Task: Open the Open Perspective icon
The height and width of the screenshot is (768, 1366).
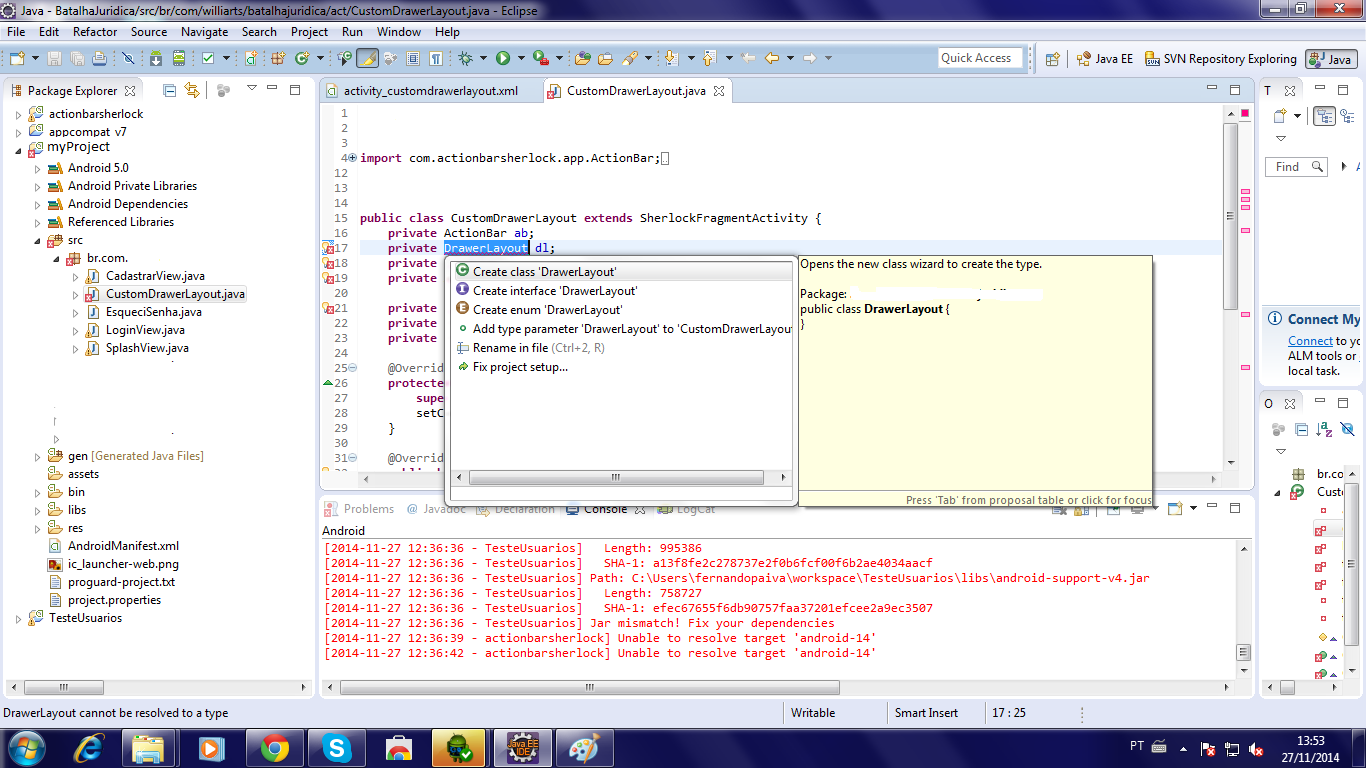Action: tap(1052, 59)
